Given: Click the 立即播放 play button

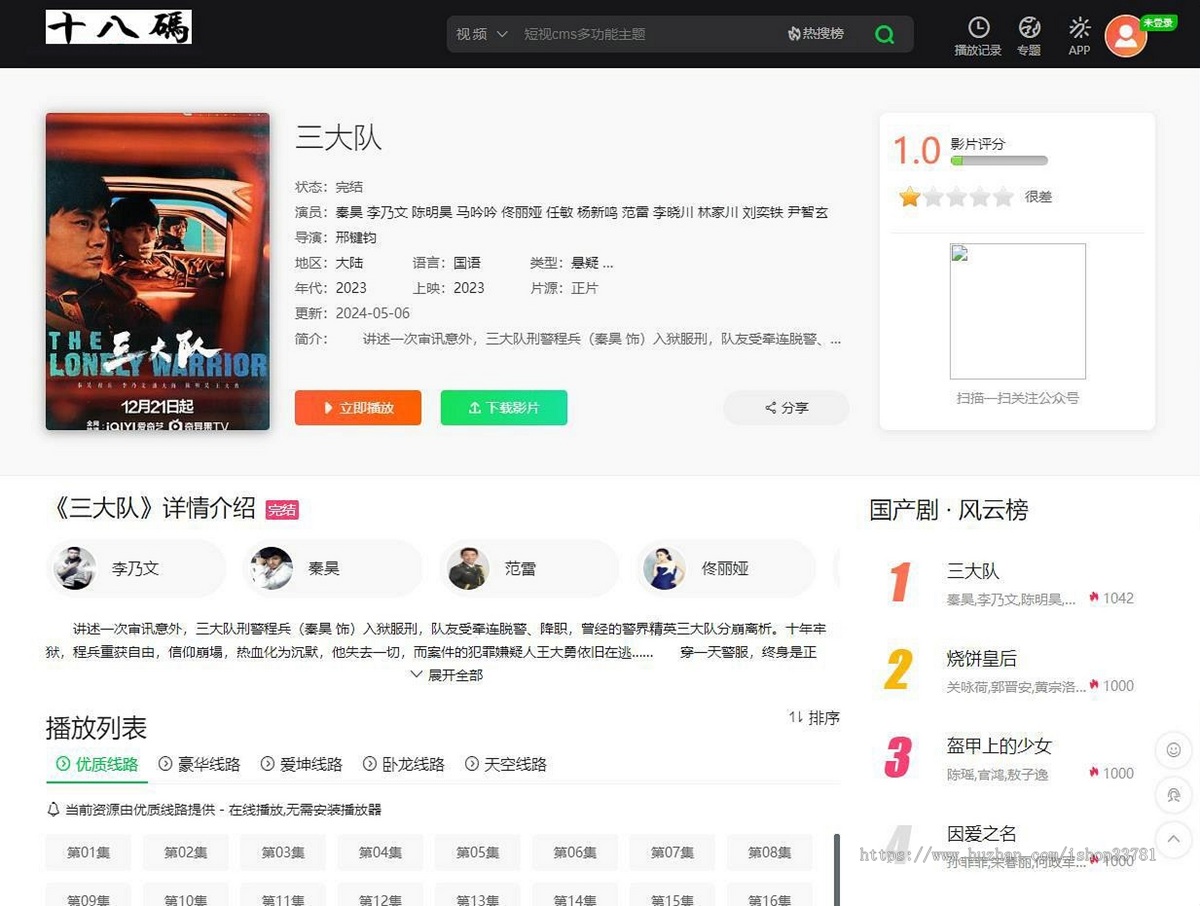Looking at the screenshot, I should point(358,408).
